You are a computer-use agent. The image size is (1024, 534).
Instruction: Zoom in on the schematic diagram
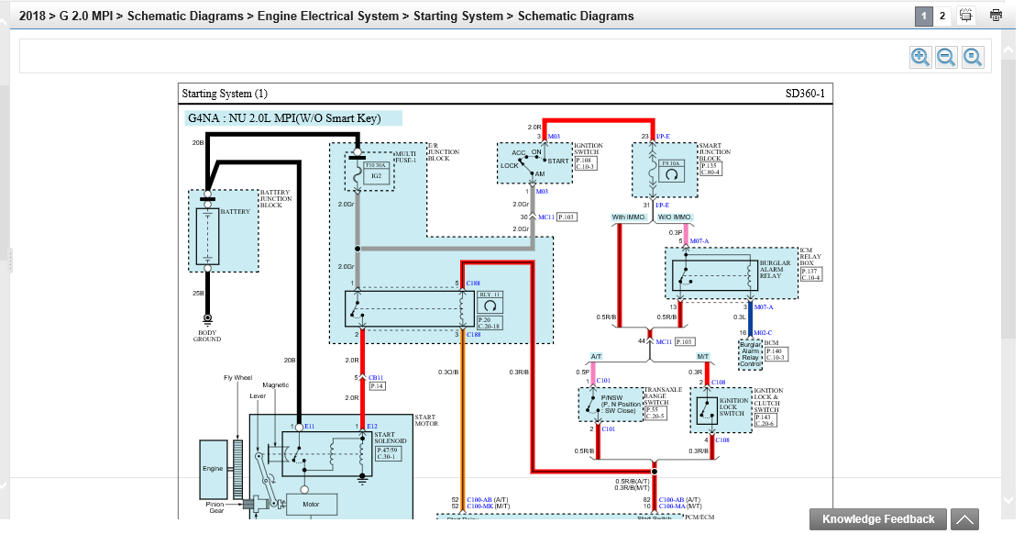tap(920, 57)
